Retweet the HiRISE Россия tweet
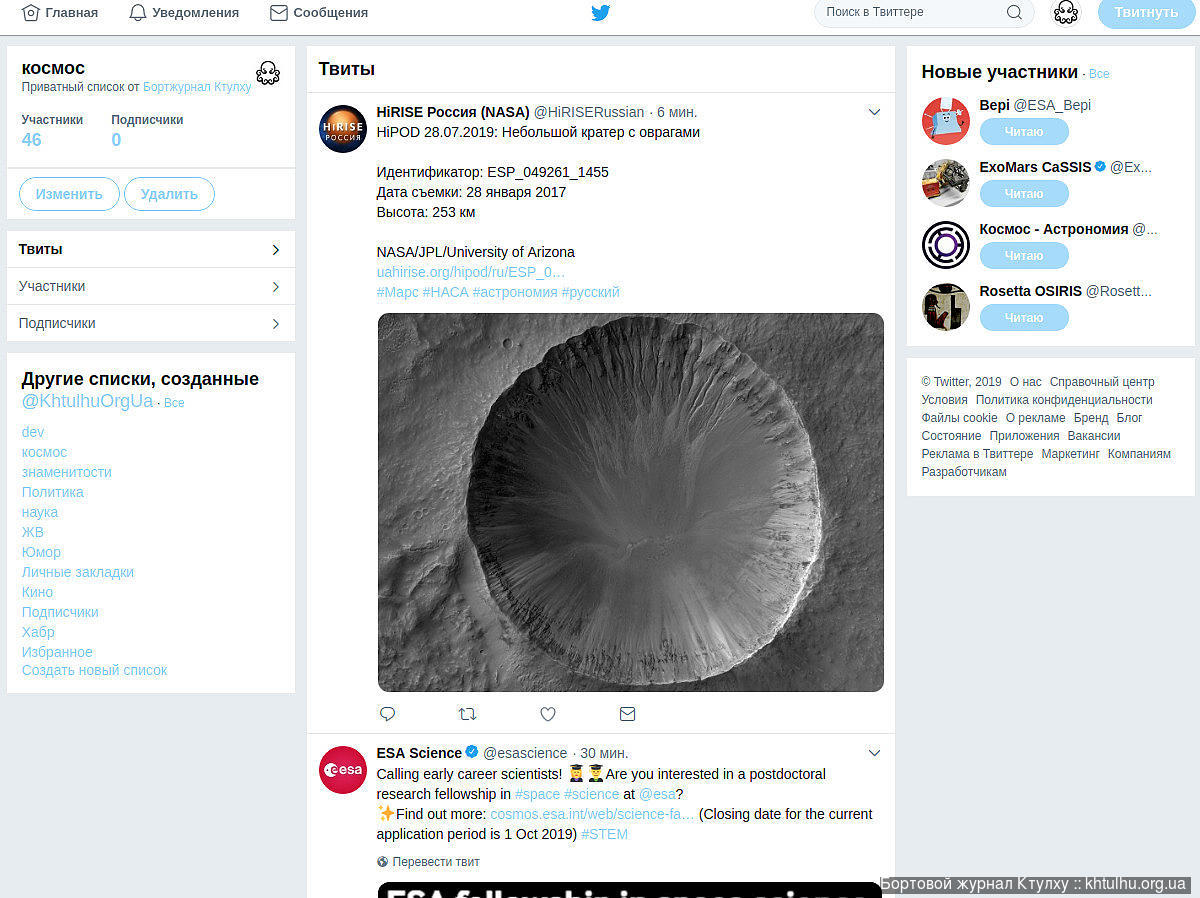The height and width of the screenshot is (898, 1200). (467, 714)
